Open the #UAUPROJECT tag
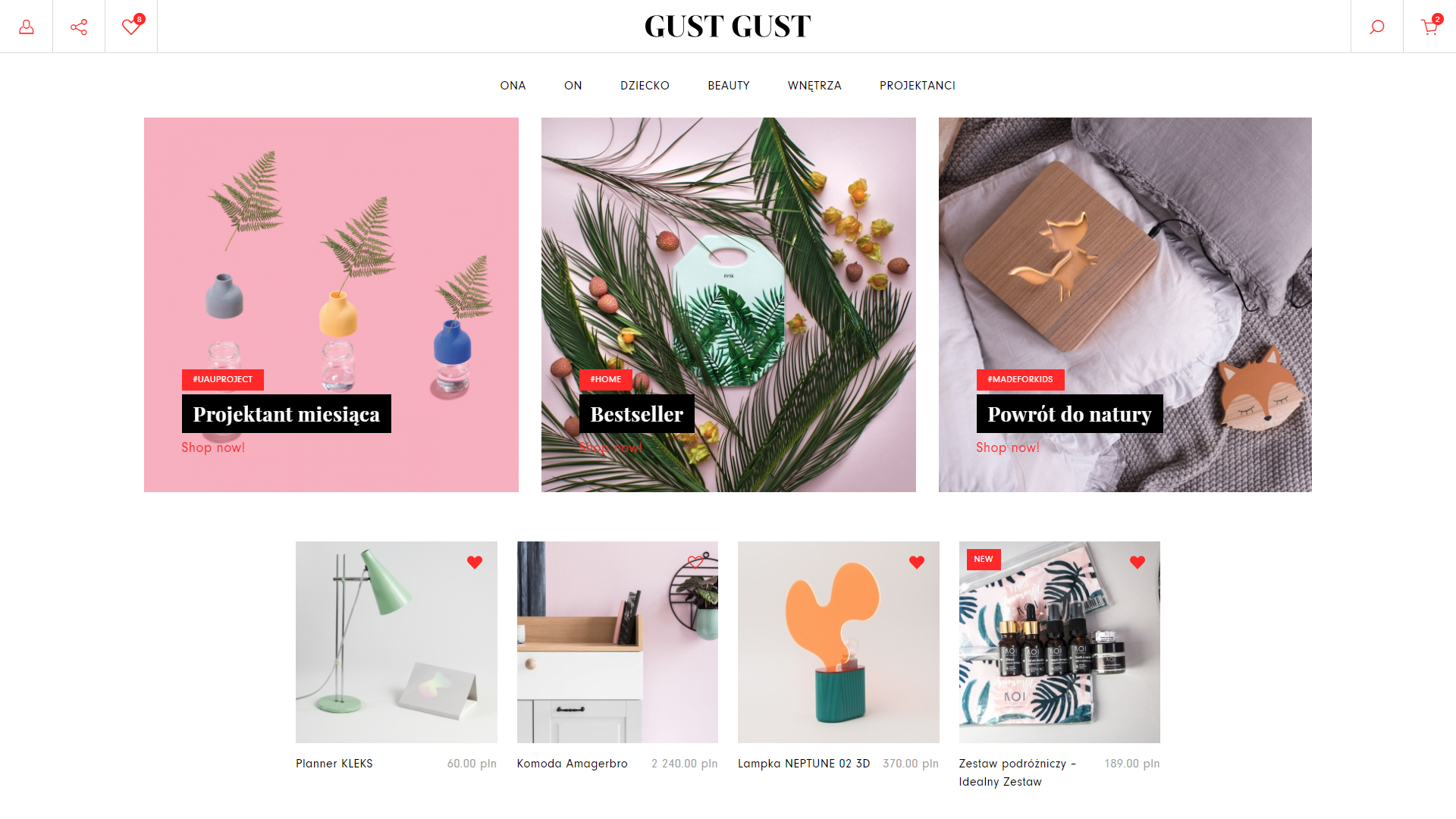The image size is (1456, 819). click(223, 379)
